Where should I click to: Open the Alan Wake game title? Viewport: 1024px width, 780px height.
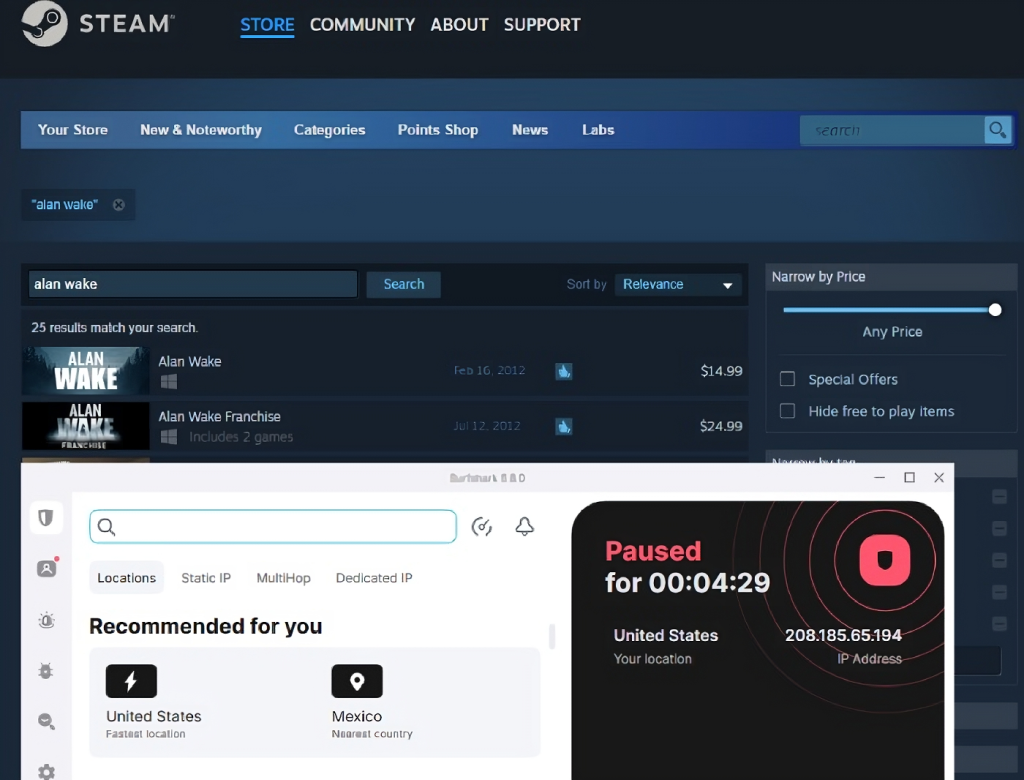(190, 361)
